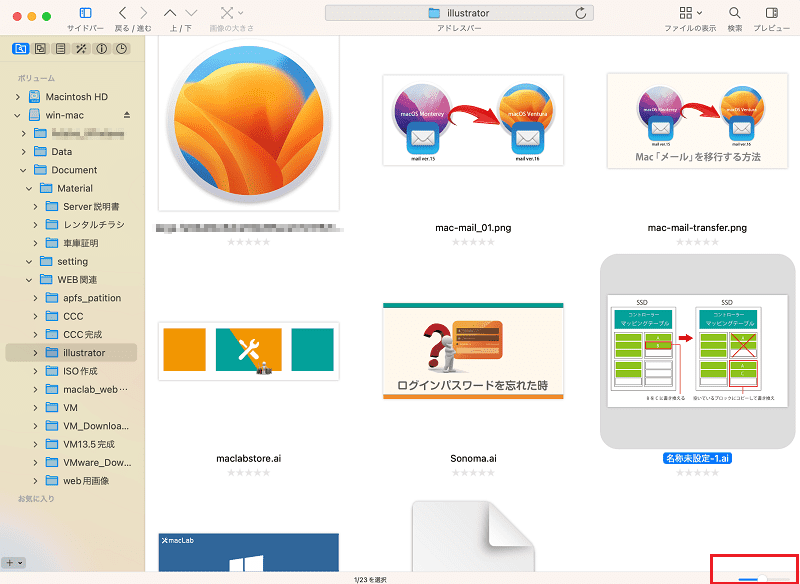Toggle the preview (プレビュー) panel
This screenshot has height=584, width=800.
coord(771,13)
